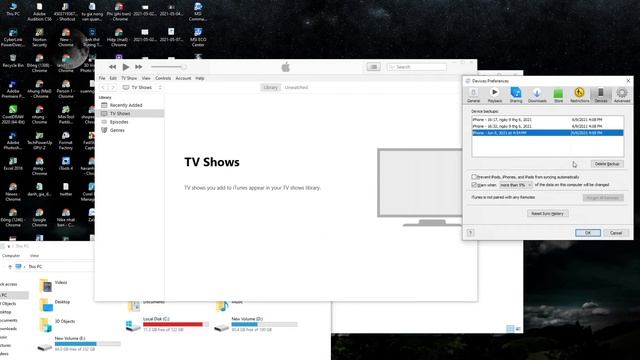Click iTunes play button
The height and width of the screenshot is (360, 640).
coord(126,67)
